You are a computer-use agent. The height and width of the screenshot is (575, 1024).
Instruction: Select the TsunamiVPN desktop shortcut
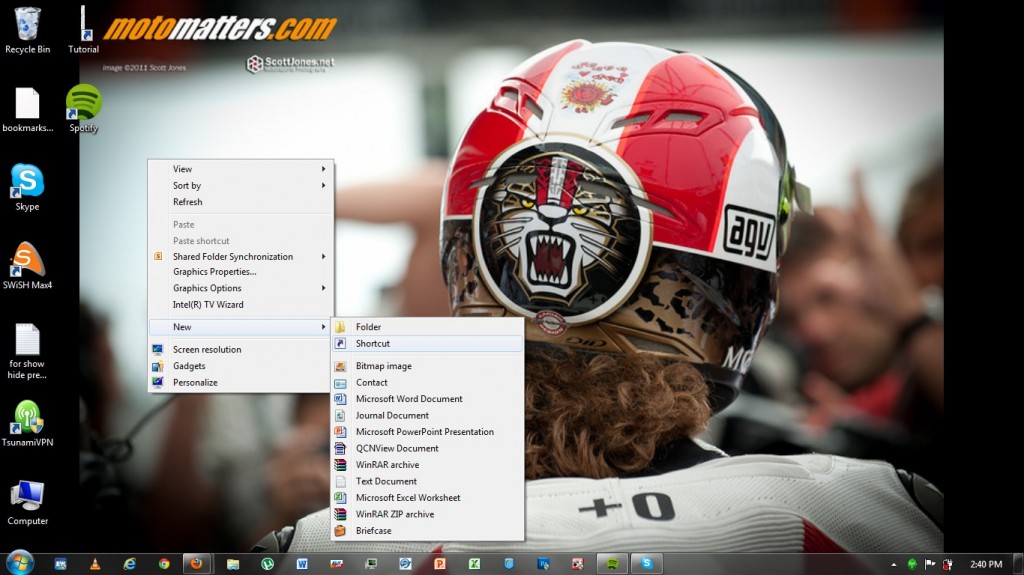click(x=27, y=423)
